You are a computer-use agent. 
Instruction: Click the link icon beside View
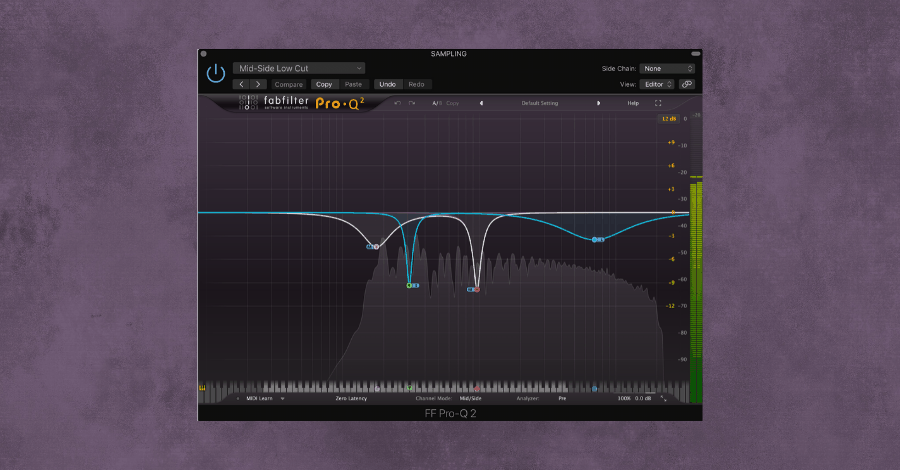click(686, 84)
